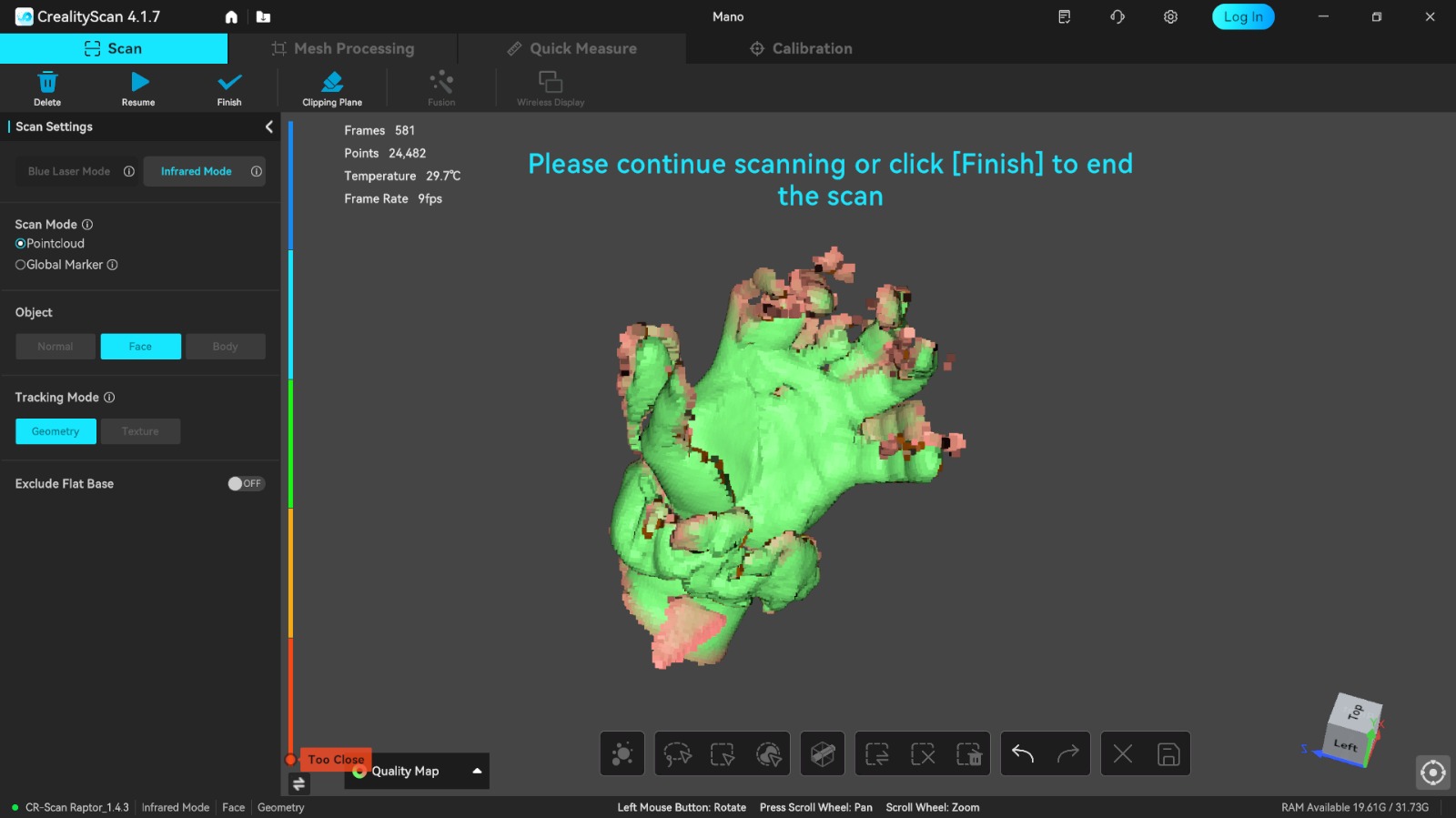This screenshot has width=1456, height=818.
Task: Invert the current selection
Action: [x=877, y=753]
